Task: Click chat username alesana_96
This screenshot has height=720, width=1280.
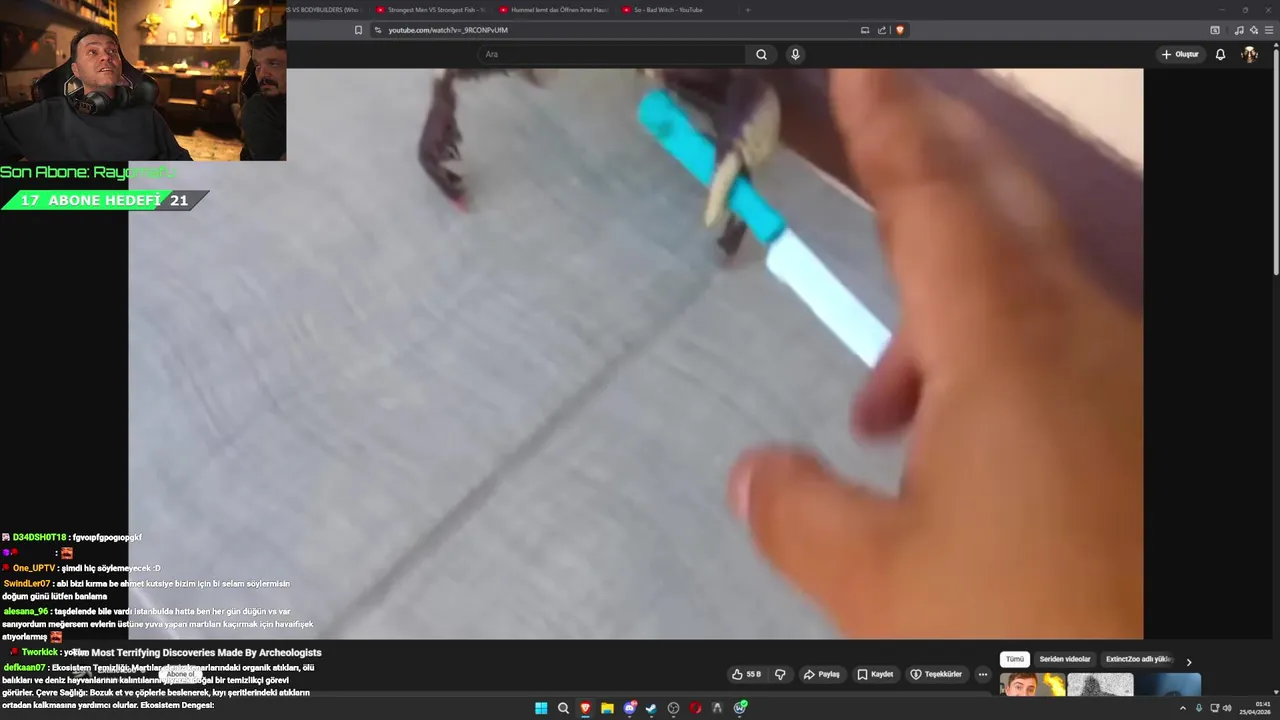Action: pyautogui.click(x=26, y=611)
